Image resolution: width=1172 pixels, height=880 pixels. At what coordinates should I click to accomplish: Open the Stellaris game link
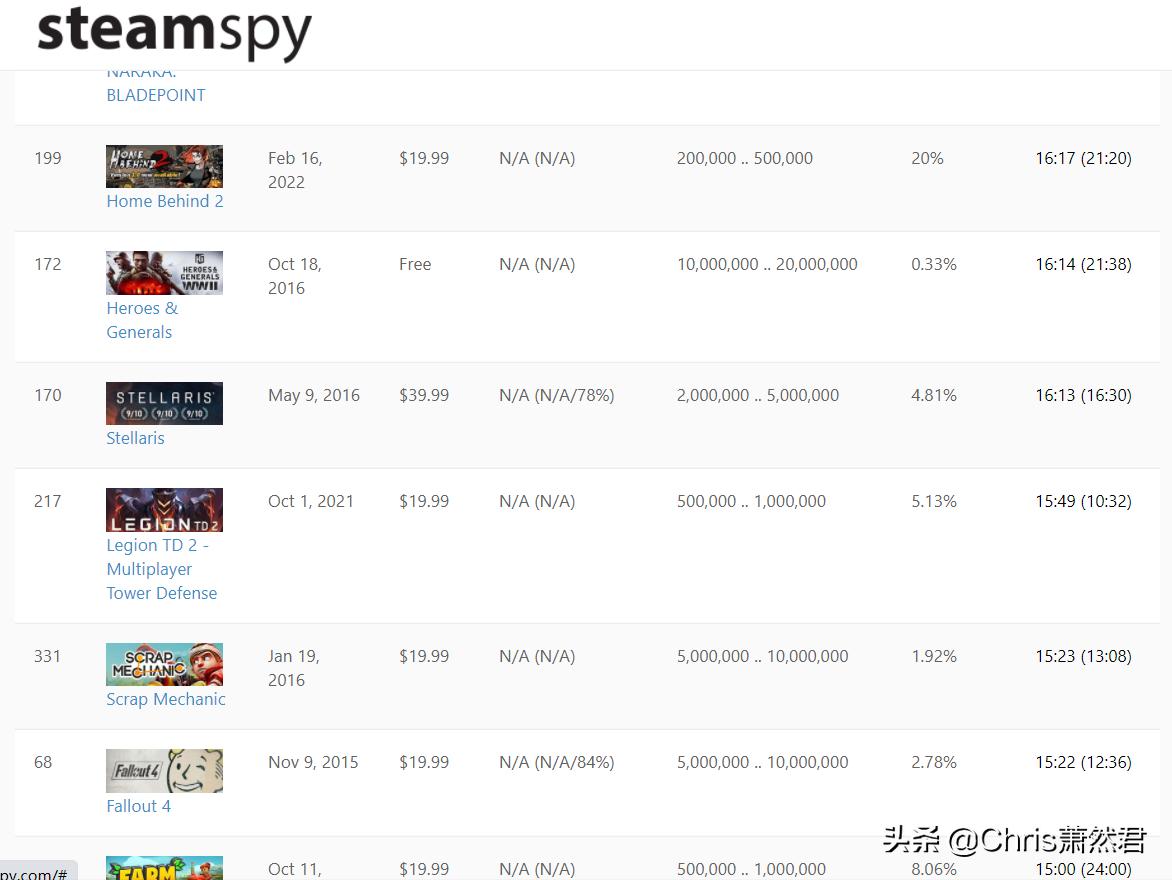[x=135, y=438]
